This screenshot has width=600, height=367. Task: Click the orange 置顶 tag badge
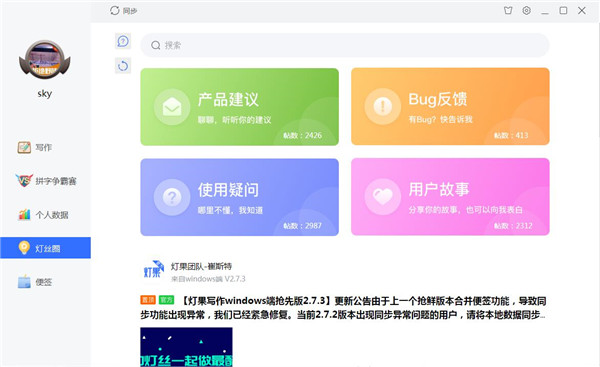pos(148,300)
